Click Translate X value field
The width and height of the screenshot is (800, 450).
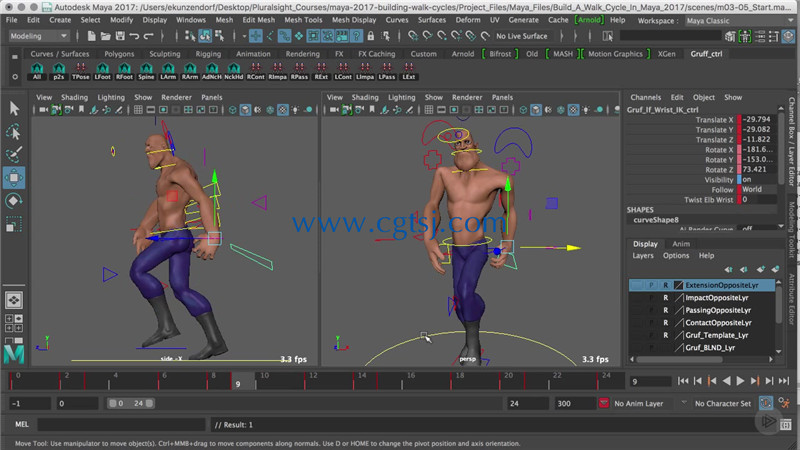[757, 119]
